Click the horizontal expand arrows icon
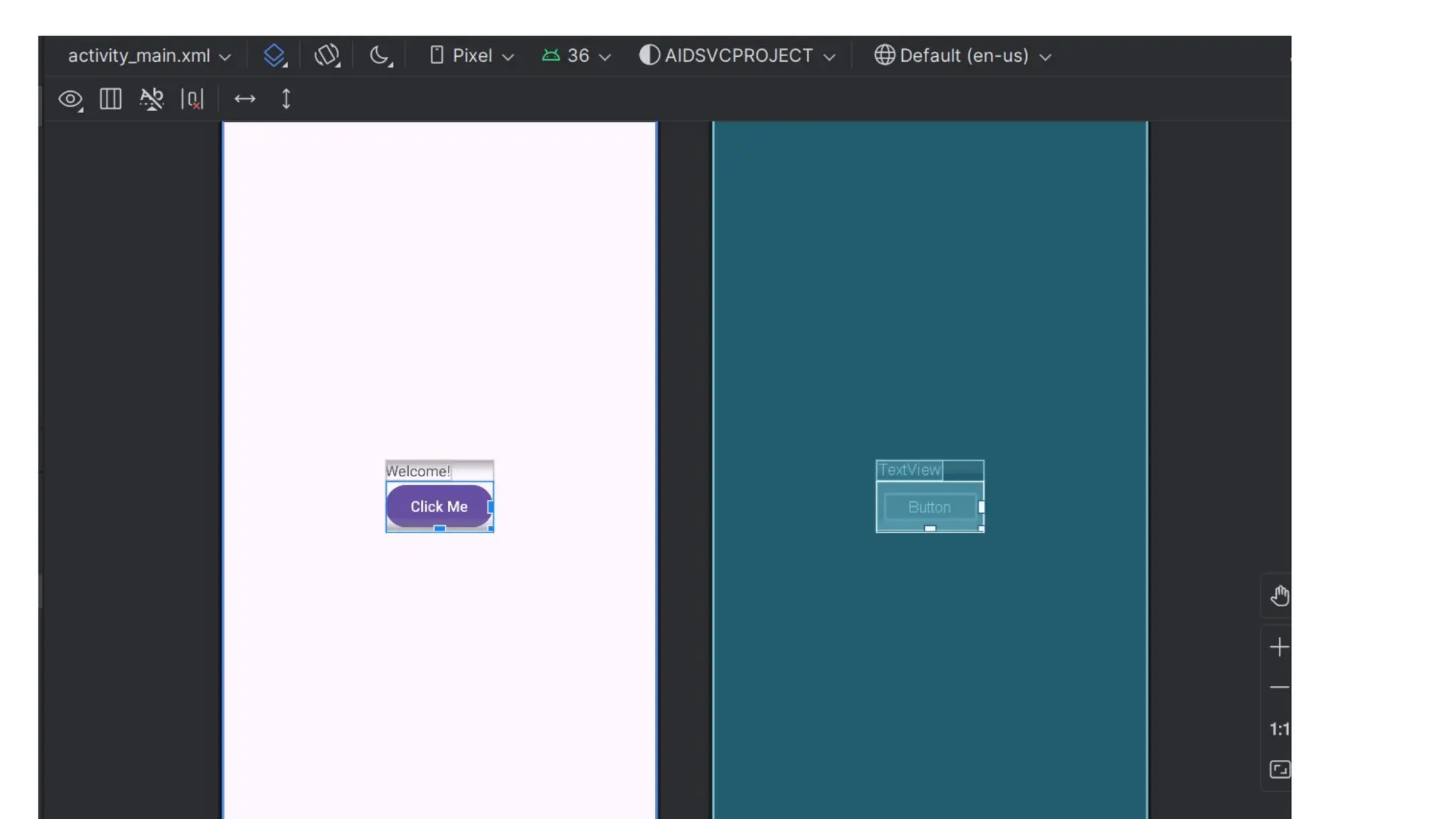The width and height of the screenshot is (1456, 819). (x=245, y=99)
